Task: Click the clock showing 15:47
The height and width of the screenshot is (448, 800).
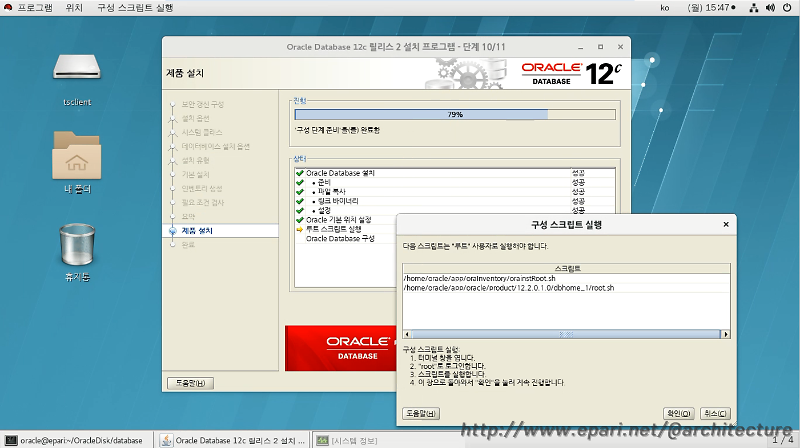Action: [x=711, y=8]
